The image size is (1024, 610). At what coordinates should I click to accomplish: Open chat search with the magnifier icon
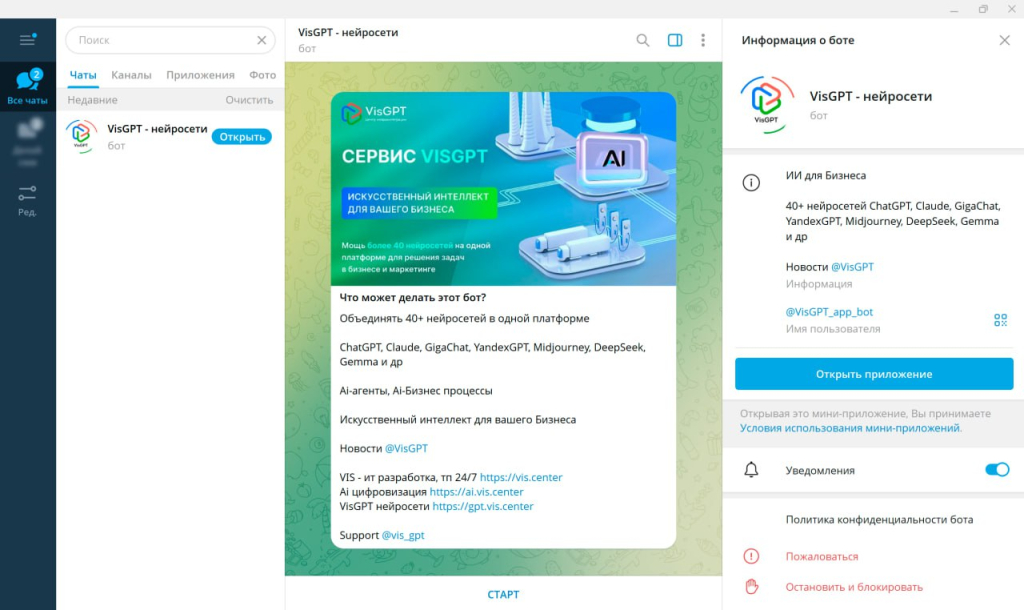tap(643, 40)
